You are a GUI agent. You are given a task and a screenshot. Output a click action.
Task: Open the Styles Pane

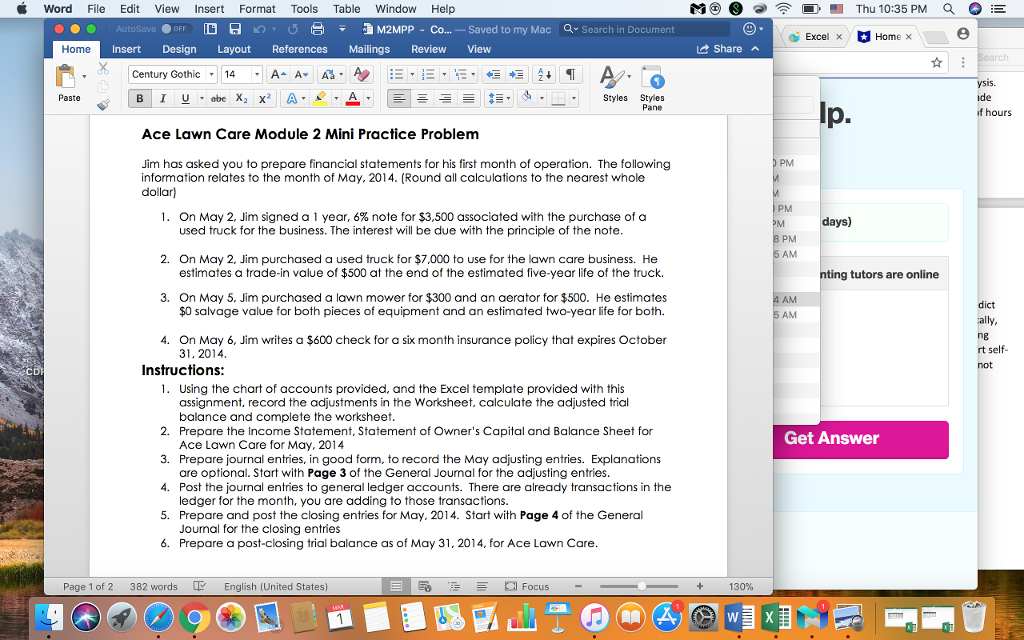pyautogui.click(x=652, y=88)
